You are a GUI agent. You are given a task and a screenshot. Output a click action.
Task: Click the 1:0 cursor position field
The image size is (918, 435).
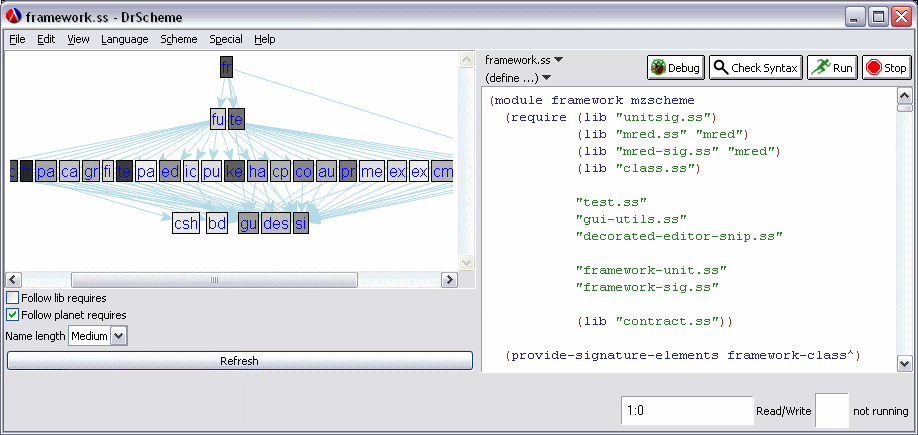pyautogui.click(x=687, y=410)
